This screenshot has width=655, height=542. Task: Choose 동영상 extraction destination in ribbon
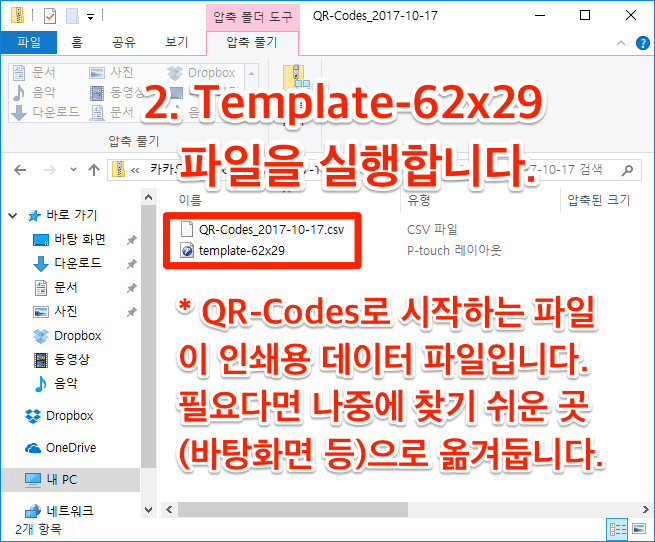(117, 92)
